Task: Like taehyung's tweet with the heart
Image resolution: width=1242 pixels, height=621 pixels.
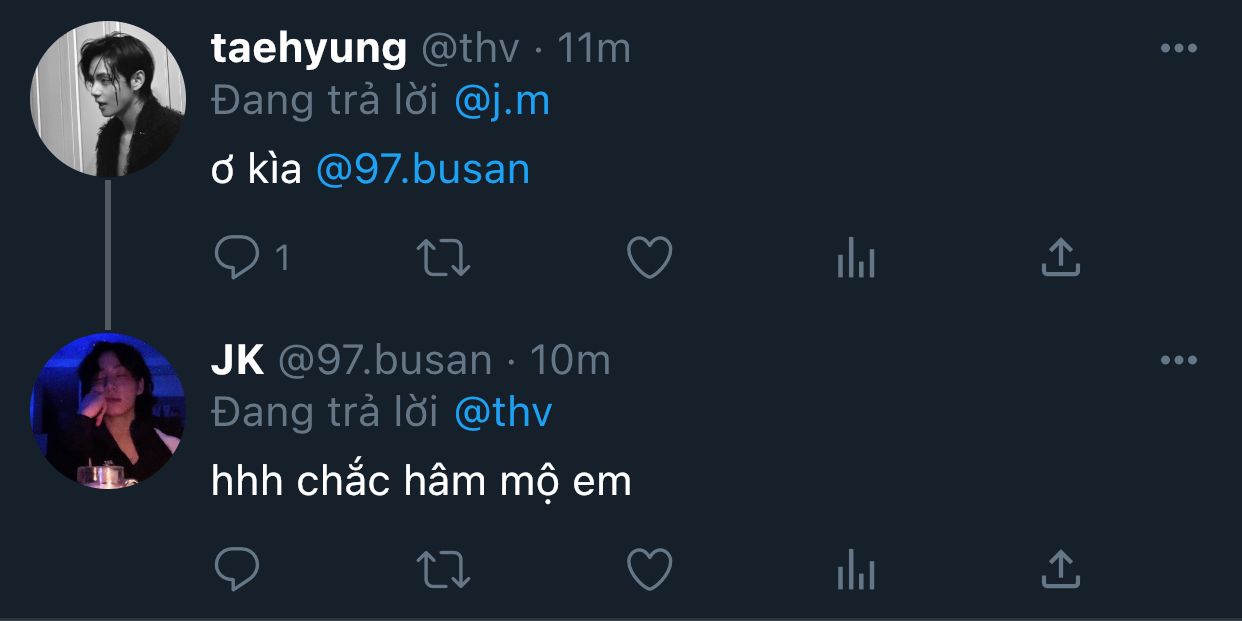Action: pos(649,258)
